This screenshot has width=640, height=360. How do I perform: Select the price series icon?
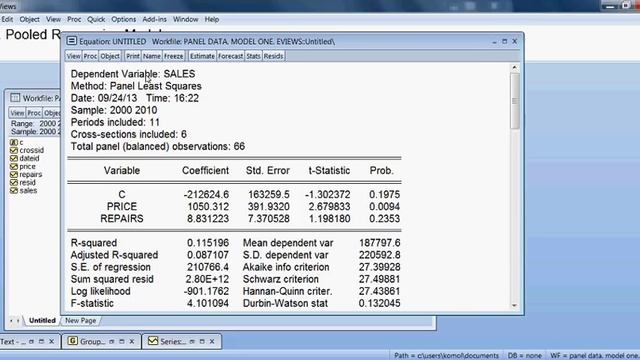[x=13, y=167]
